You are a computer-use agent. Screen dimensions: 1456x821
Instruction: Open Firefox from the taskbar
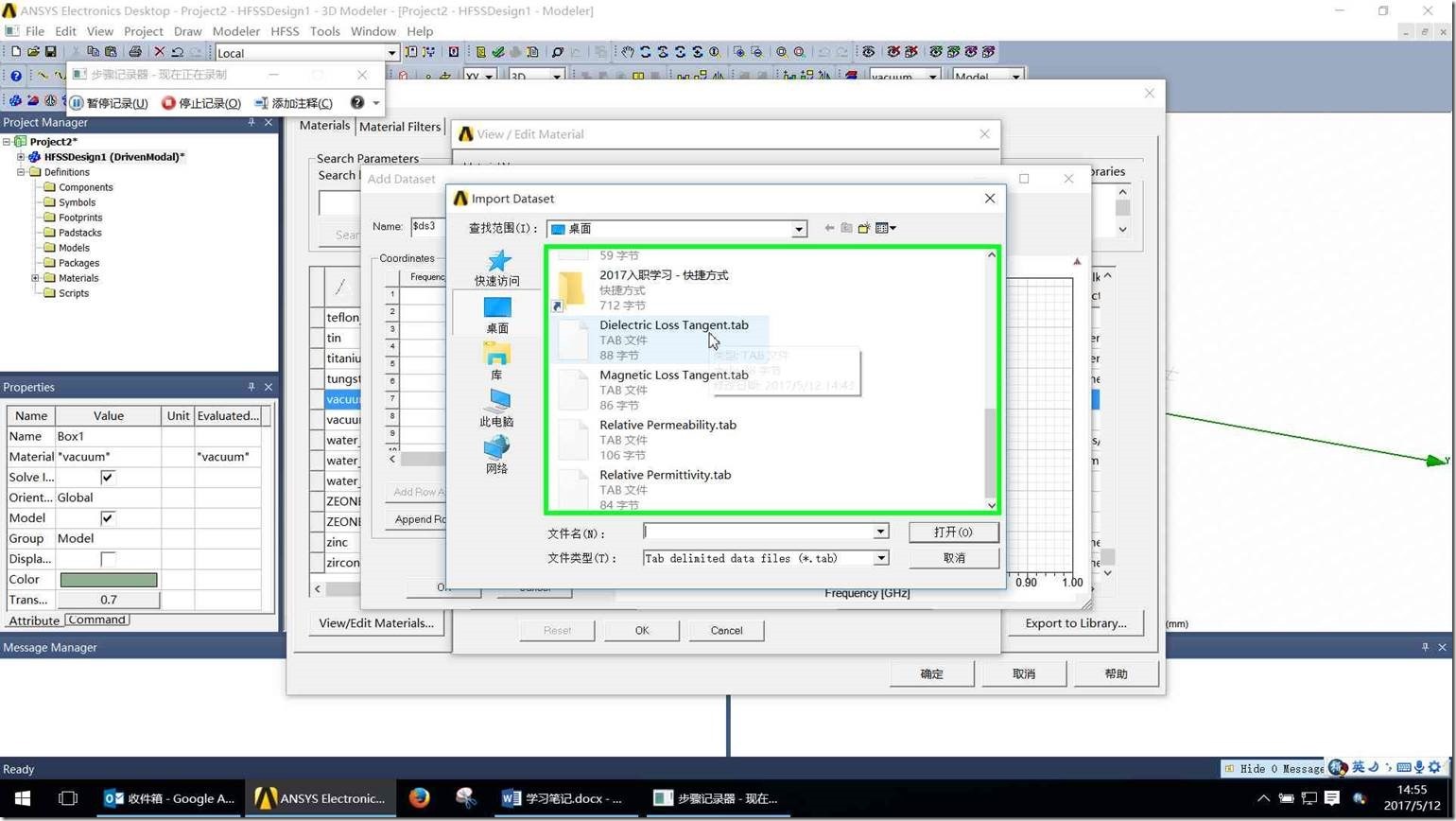420,798
